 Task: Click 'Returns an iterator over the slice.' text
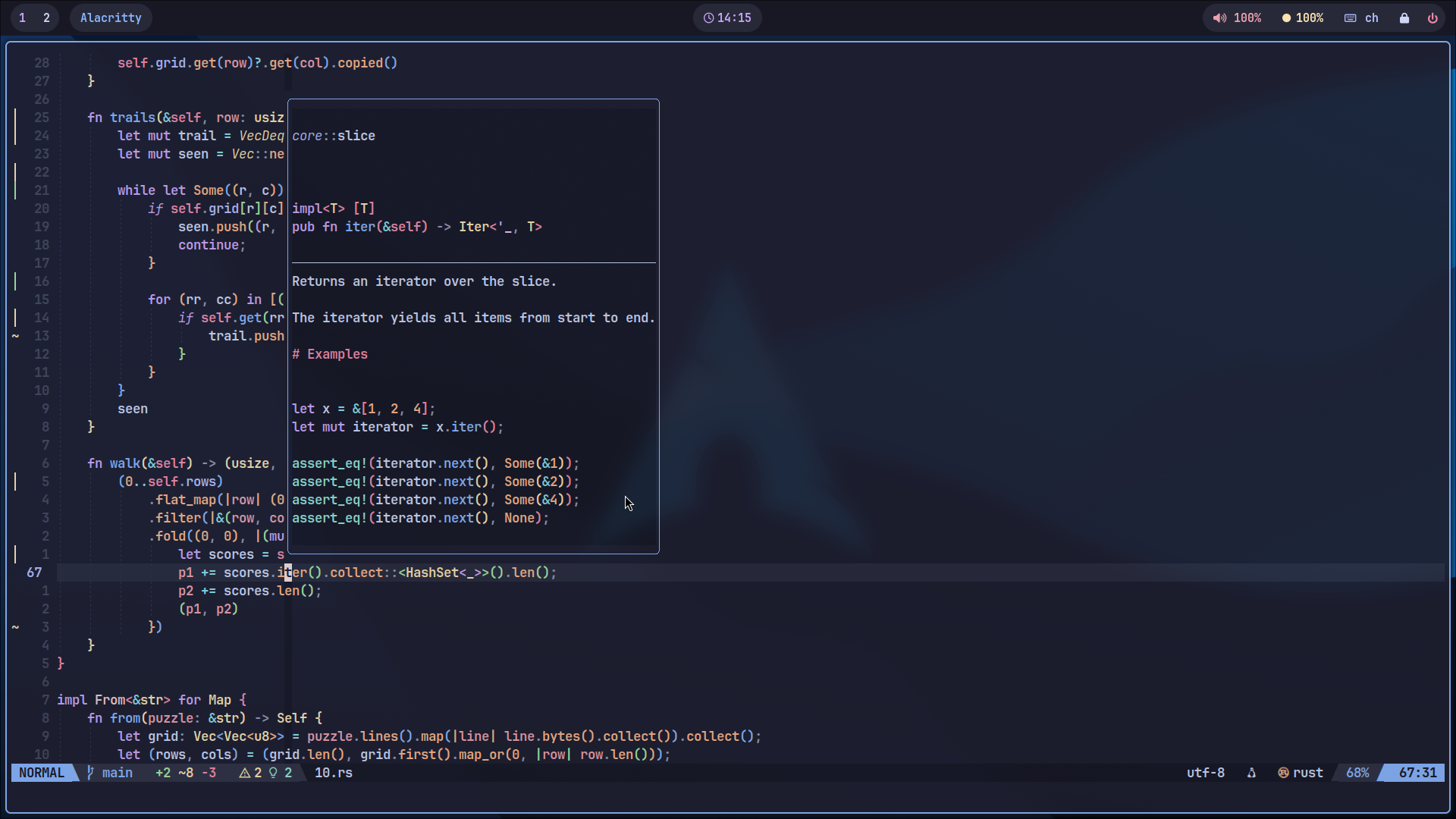(425, 281)
